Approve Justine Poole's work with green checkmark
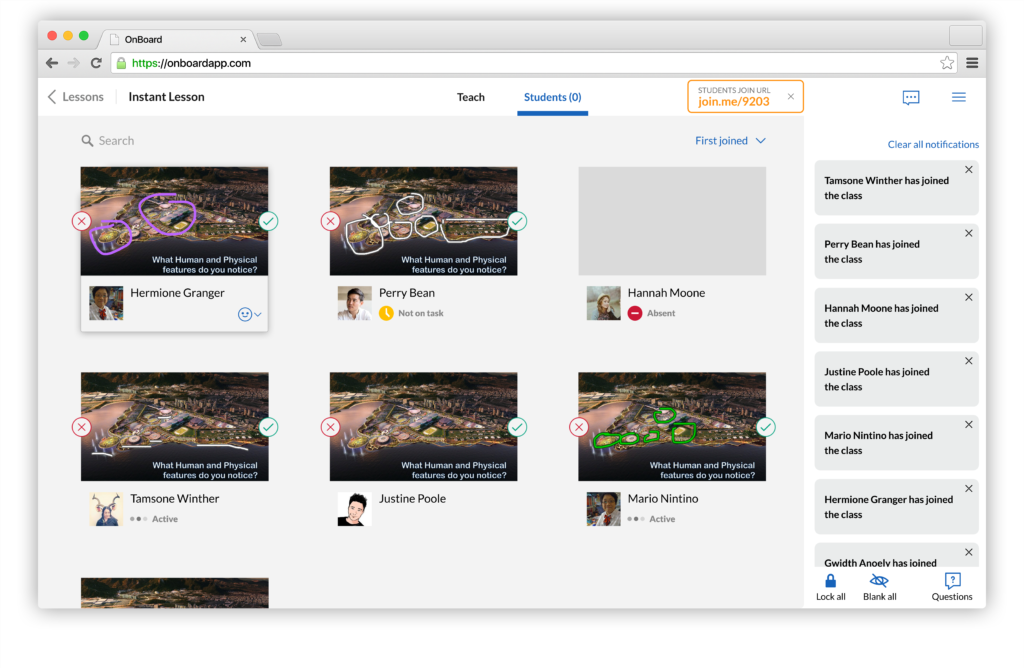The image size is (1024, 668). (x=517, y=427)
